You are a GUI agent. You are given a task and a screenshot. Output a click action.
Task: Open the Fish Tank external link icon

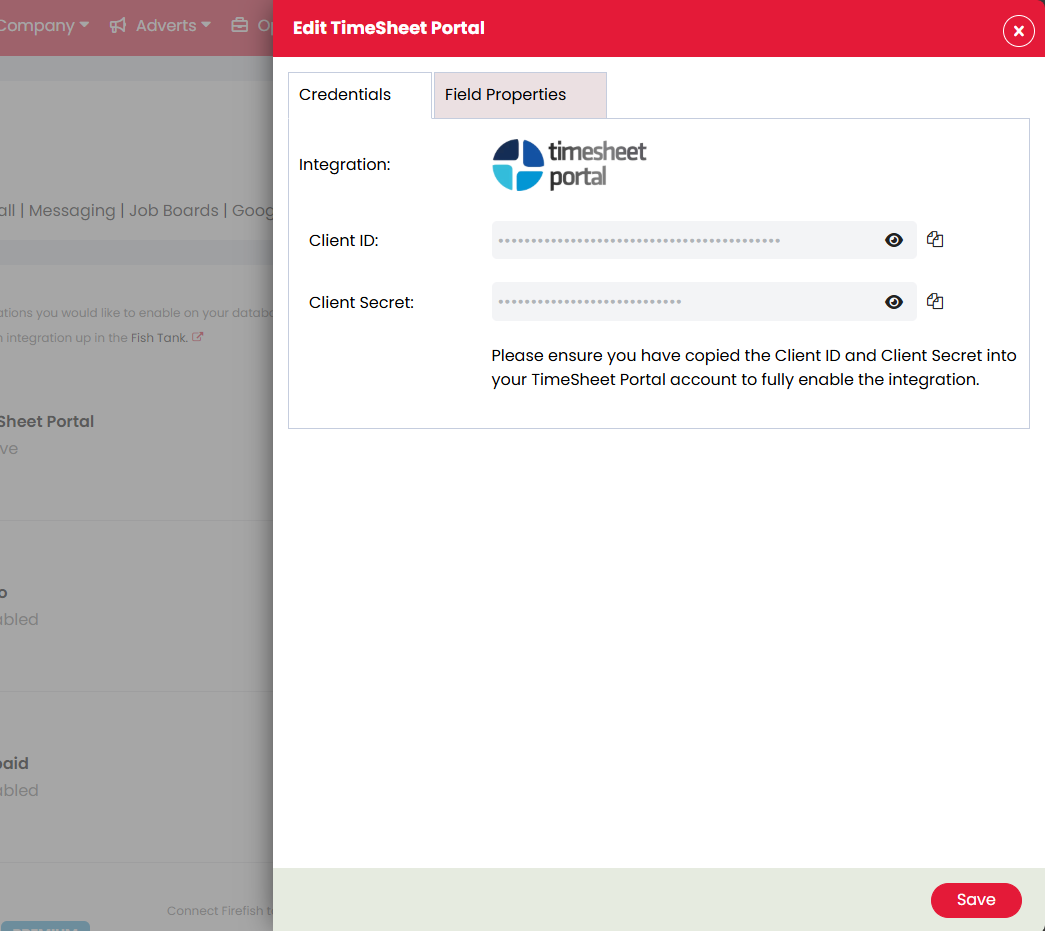tap(197, 337)
